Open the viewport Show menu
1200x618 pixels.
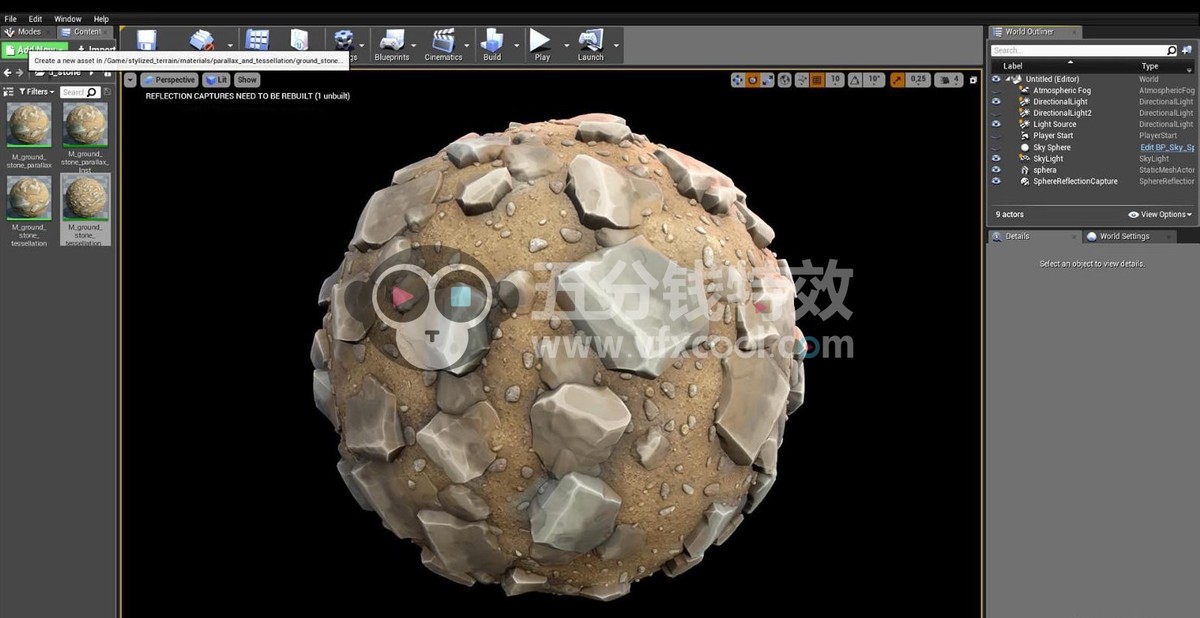click(247, 80)
